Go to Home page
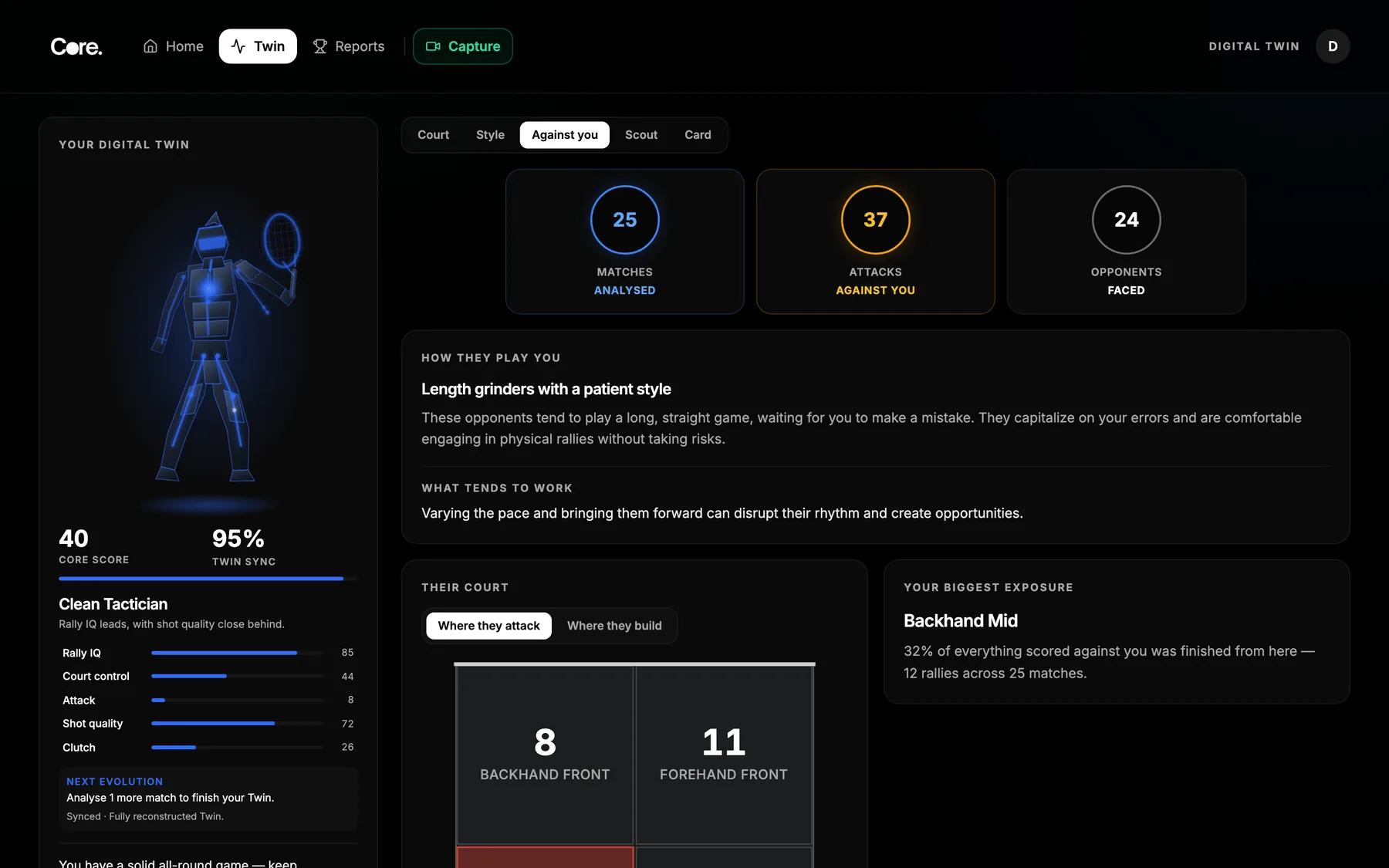This screenshot has width=1389, height=868. [174, 46]
